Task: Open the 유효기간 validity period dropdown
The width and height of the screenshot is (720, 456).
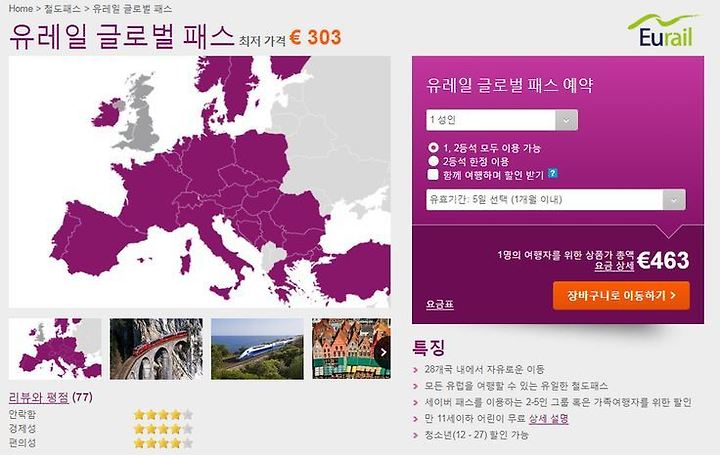Action: coord(556,200)
